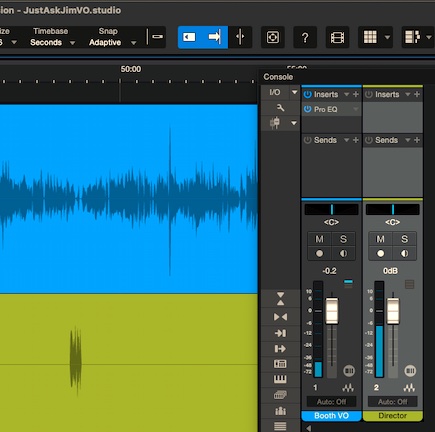
Task: Open the Pro EQ dropdown arrow
Action: pyautogui.click(x=356, y=109)
